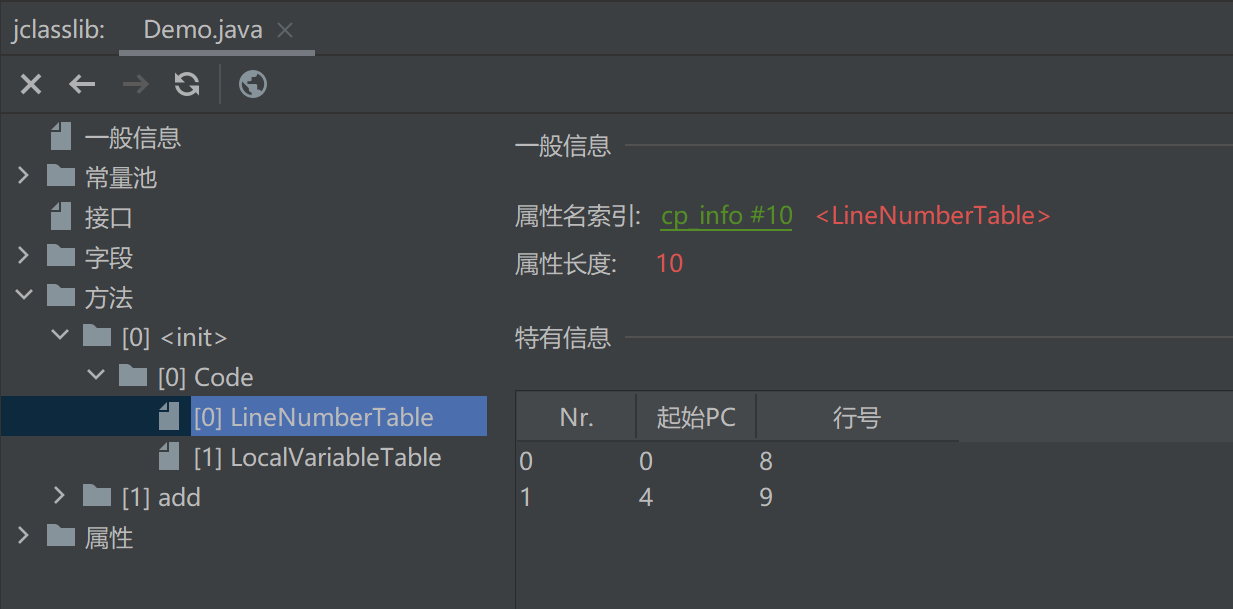Viewport: 1233px width, 609px height.
Task: Switch to the Demo.java tab
Action: (203, 30)
